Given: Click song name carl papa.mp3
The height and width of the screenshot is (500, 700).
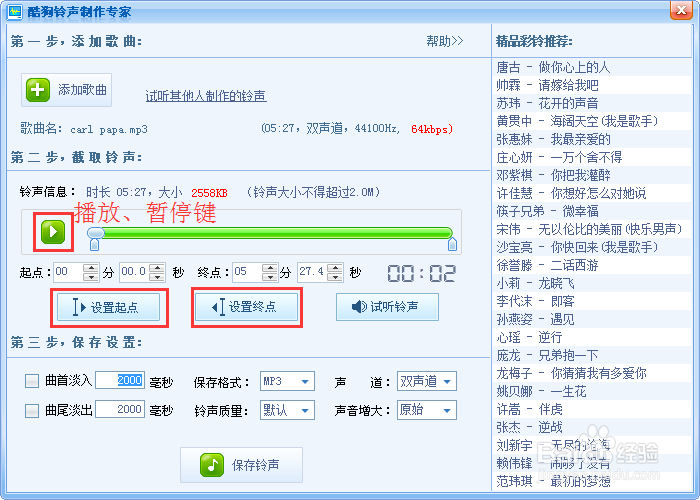Looking at the screenshot, I should 108,130.
